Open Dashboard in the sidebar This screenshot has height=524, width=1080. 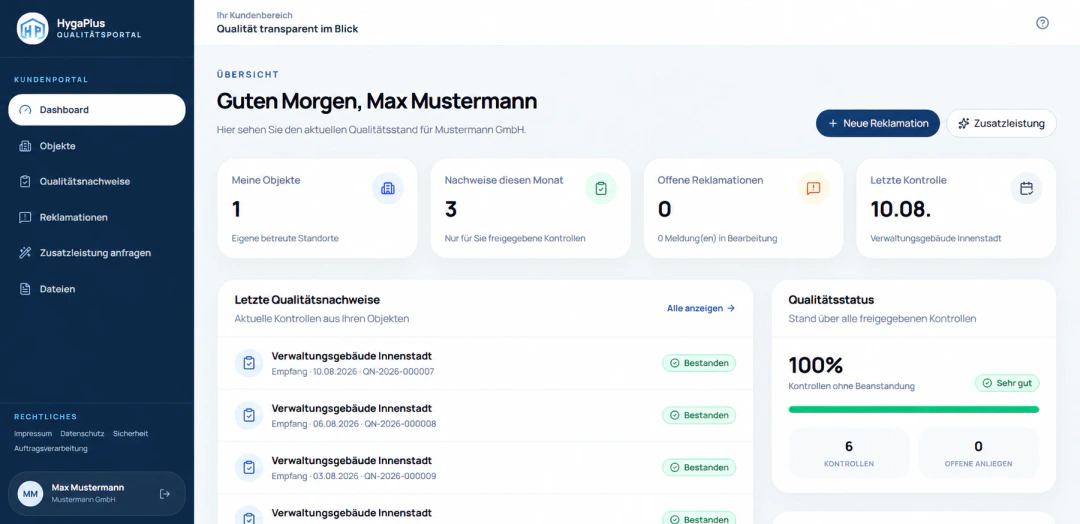coord(97,109)
